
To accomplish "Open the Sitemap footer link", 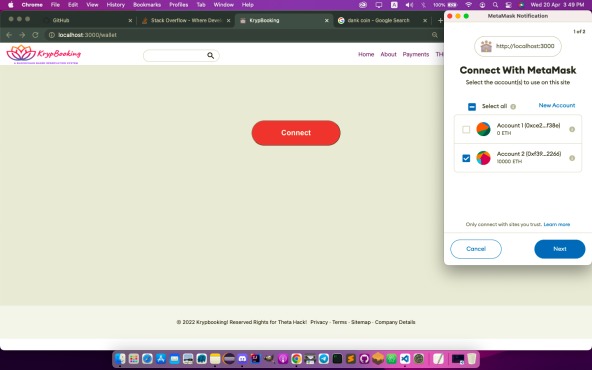I will click(361, 322).
